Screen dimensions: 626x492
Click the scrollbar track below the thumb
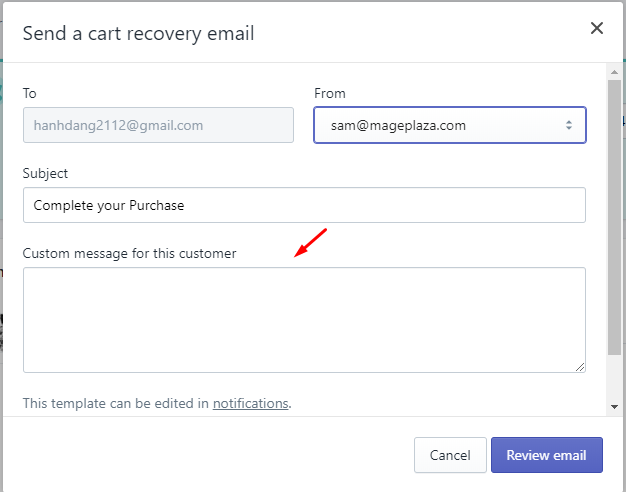click(x=614, y=378)
